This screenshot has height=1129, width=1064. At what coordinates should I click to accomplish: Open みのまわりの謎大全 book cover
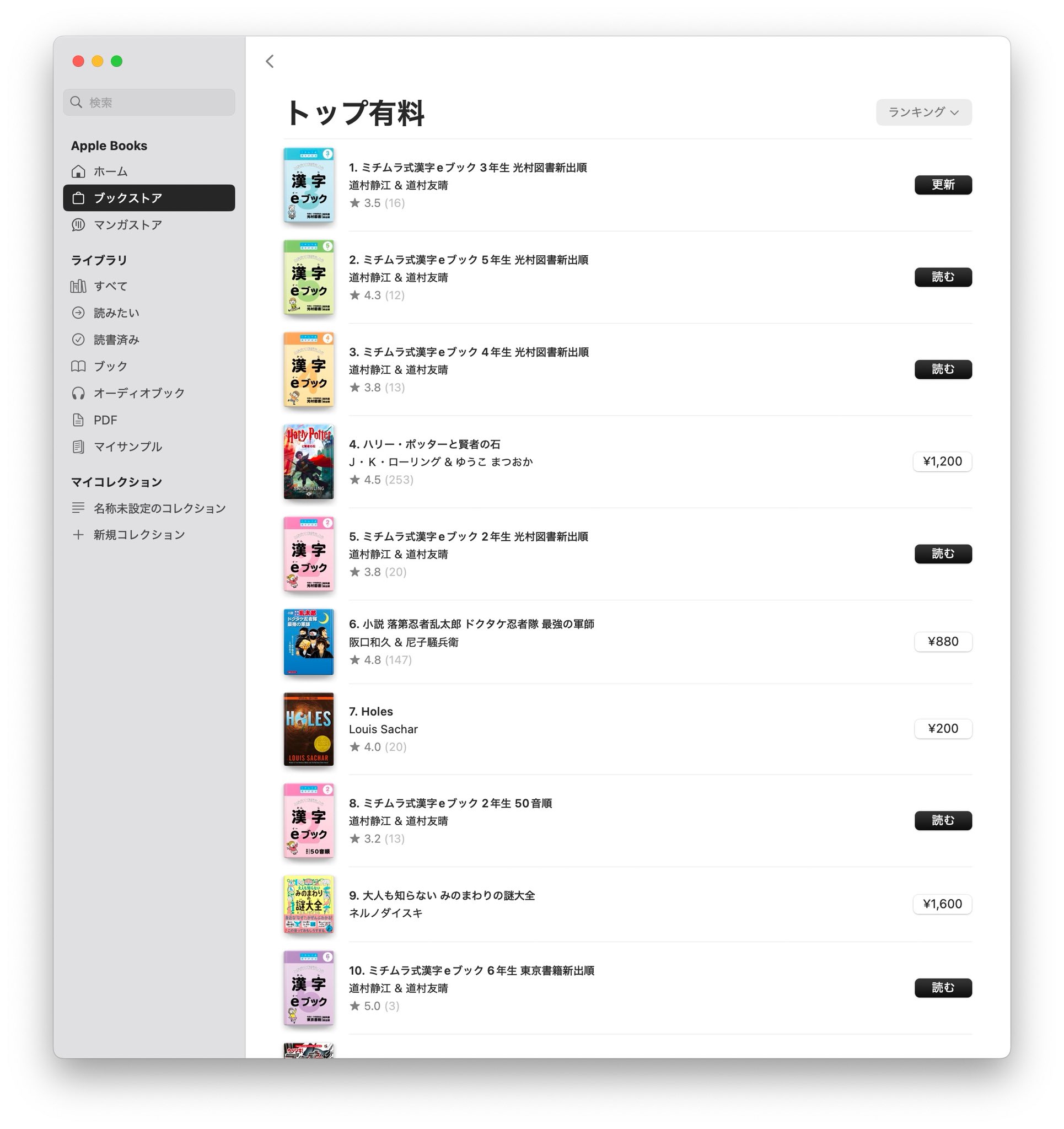click(309, 904)
